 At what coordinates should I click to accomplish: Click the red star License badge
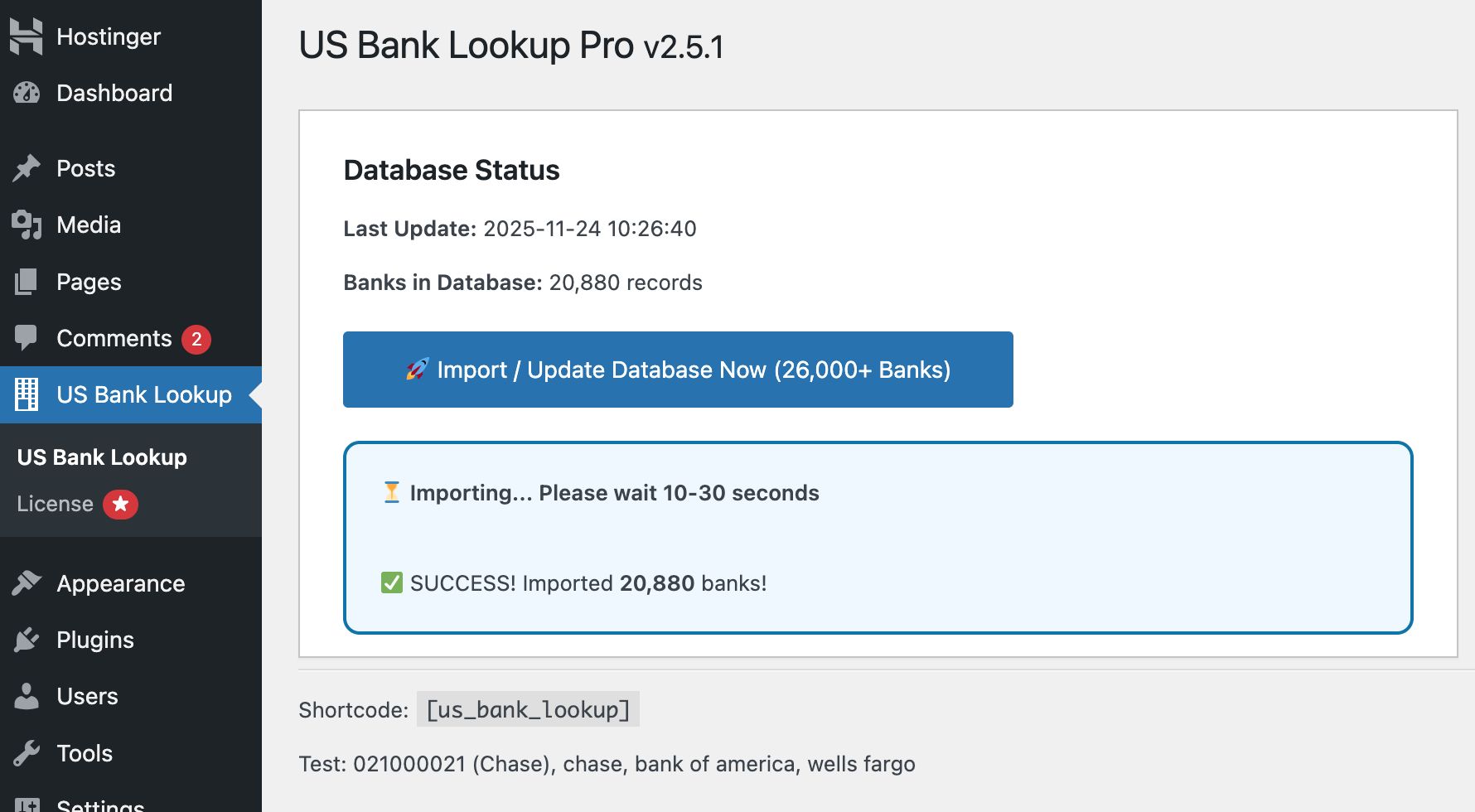120,504
